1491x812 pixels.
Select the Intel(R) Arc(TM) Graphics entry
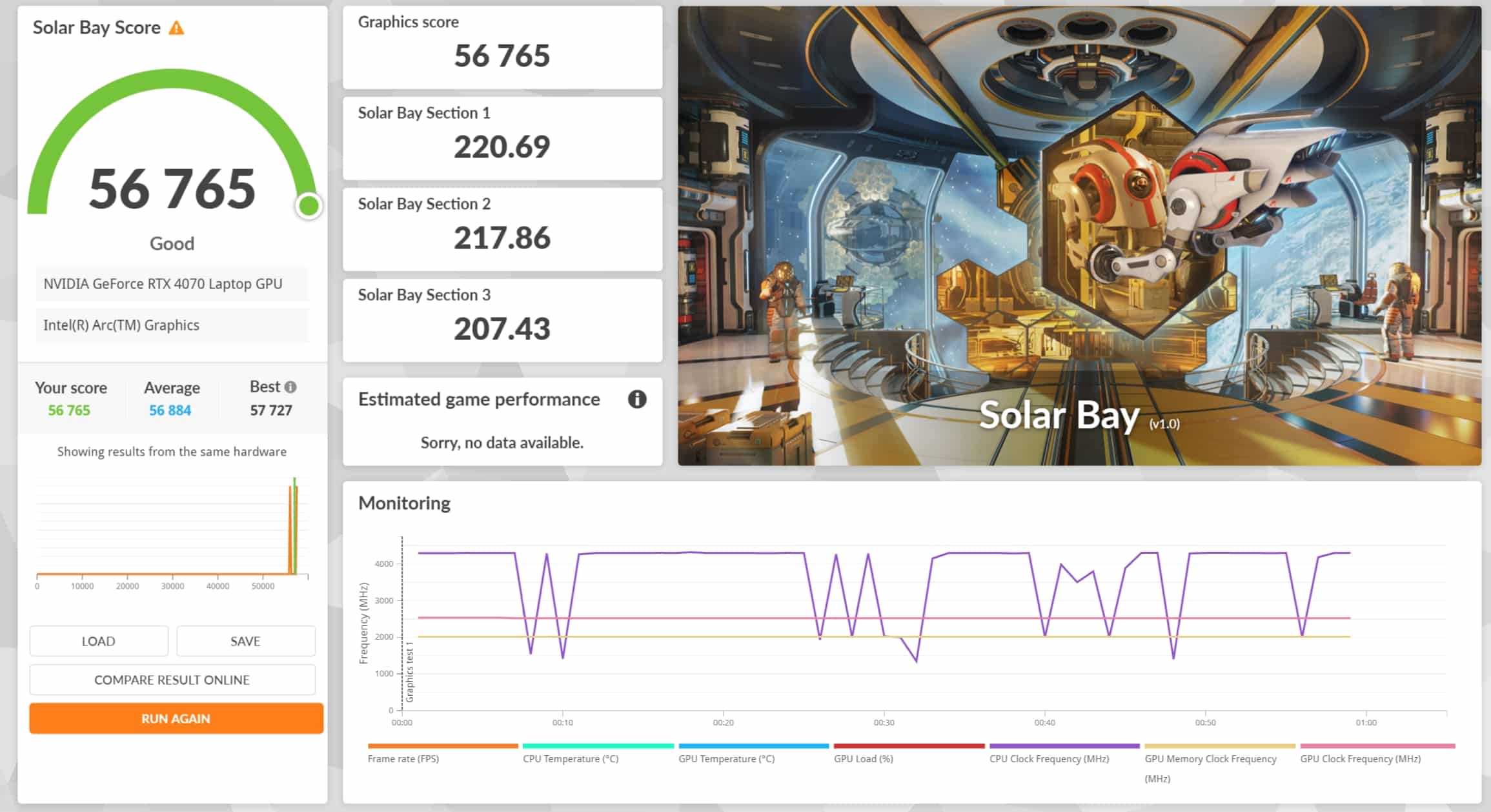[121, 325]
